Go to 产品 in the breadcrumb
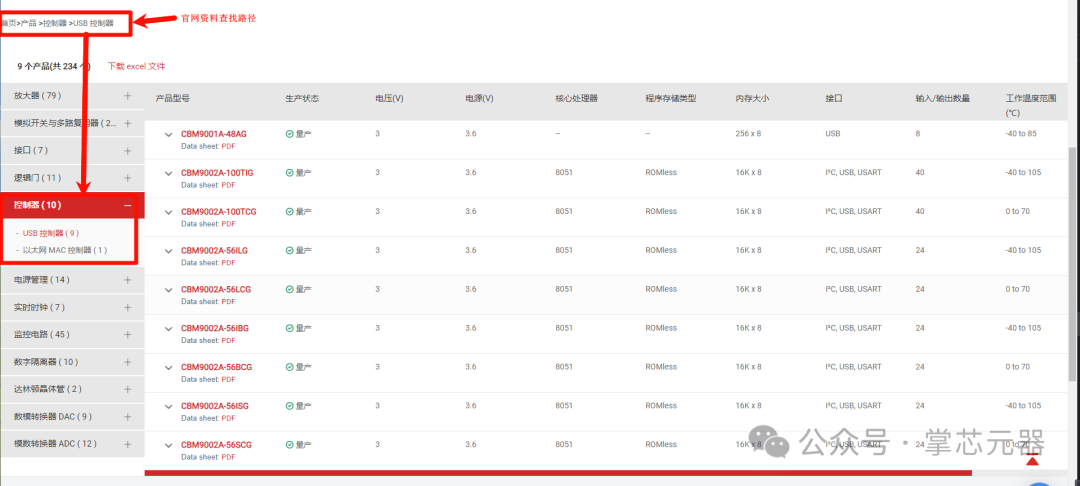 29,23
